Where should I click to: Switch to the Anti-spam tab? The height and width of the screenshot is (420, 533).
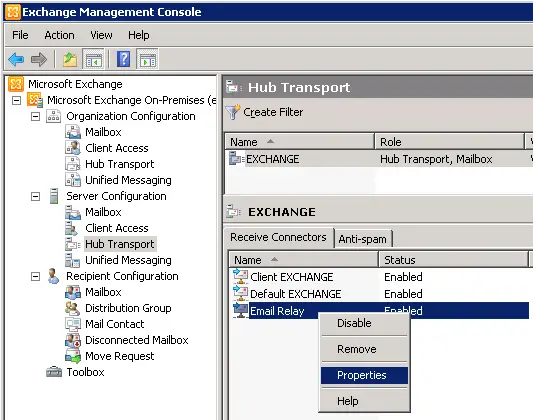click(x=362, y=239)
